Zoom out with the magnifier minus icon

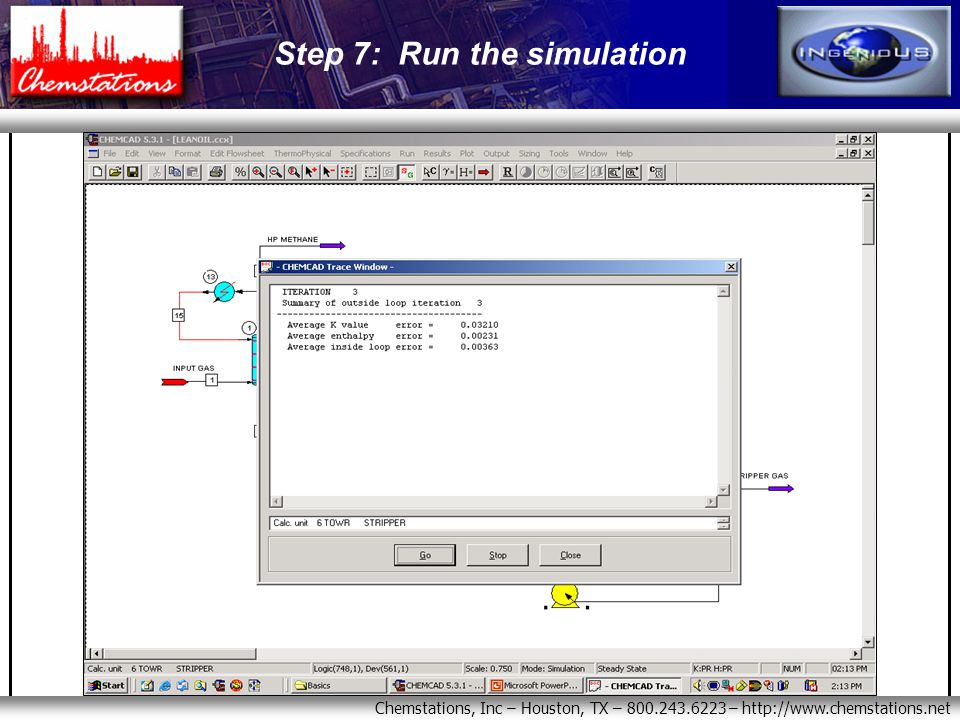(276, 172)
